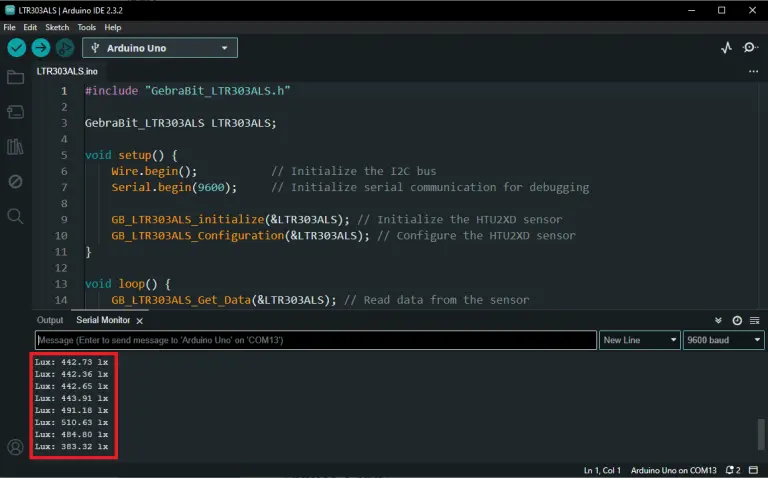Open the Sketch menu

point(57,27)
